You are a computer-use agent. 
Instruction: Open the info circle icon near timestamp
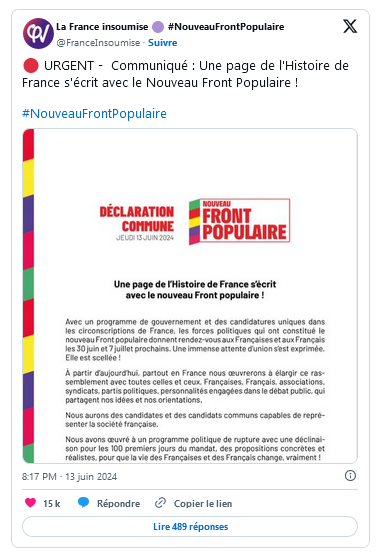(350, 476)
